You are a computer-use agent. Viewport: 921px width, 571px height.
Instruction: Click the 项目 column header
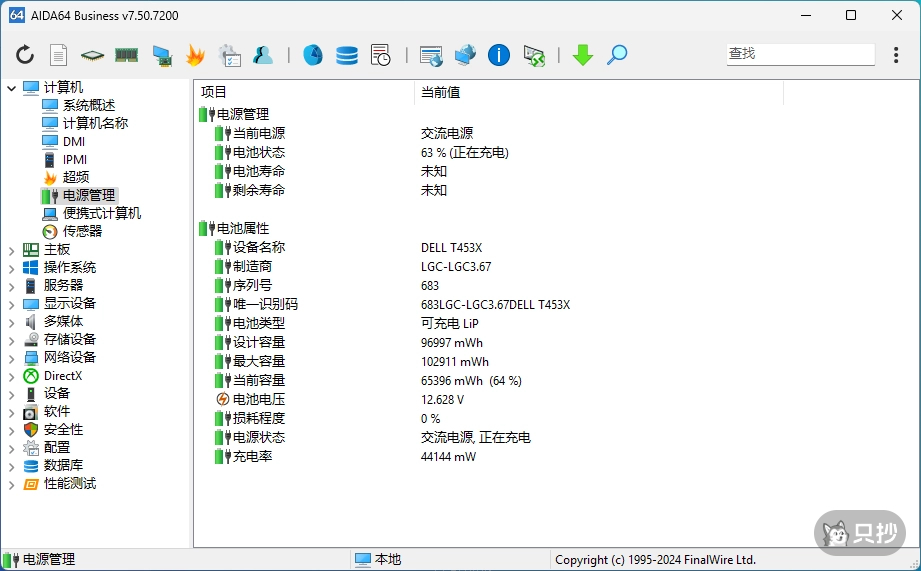(x=214, y=92)
